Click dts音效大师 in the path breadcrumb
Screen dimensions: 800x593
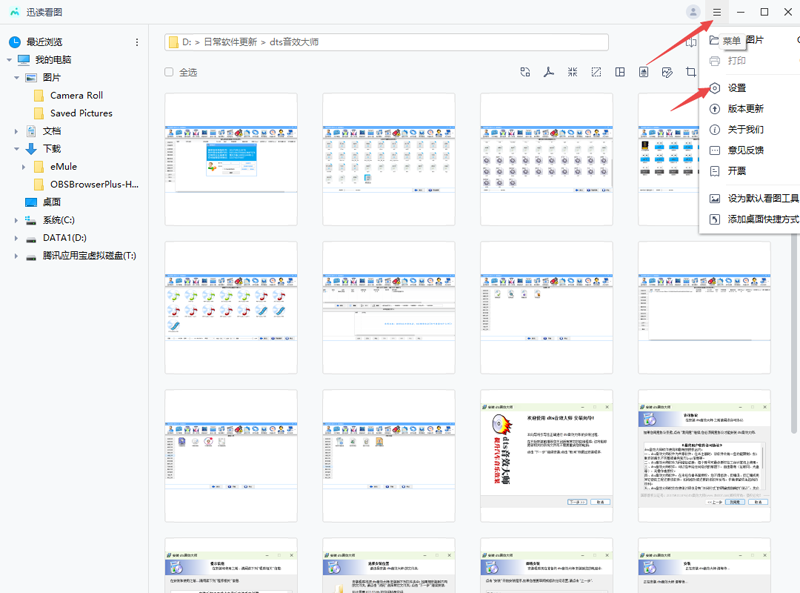pos(294,42)
